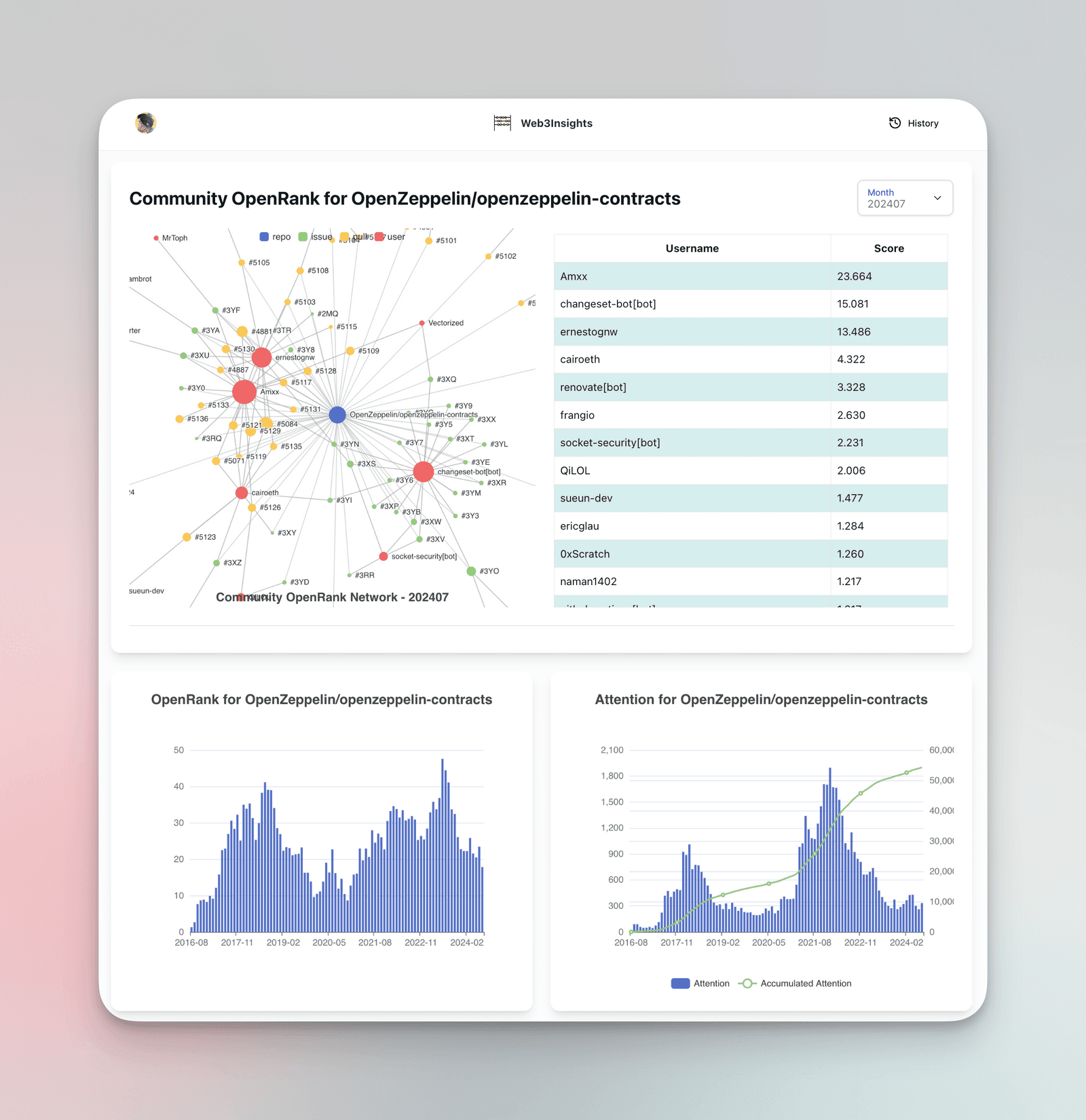1086x1120 pixels.
Task: Open the Month 202407 dropdown
Action: 905,198
